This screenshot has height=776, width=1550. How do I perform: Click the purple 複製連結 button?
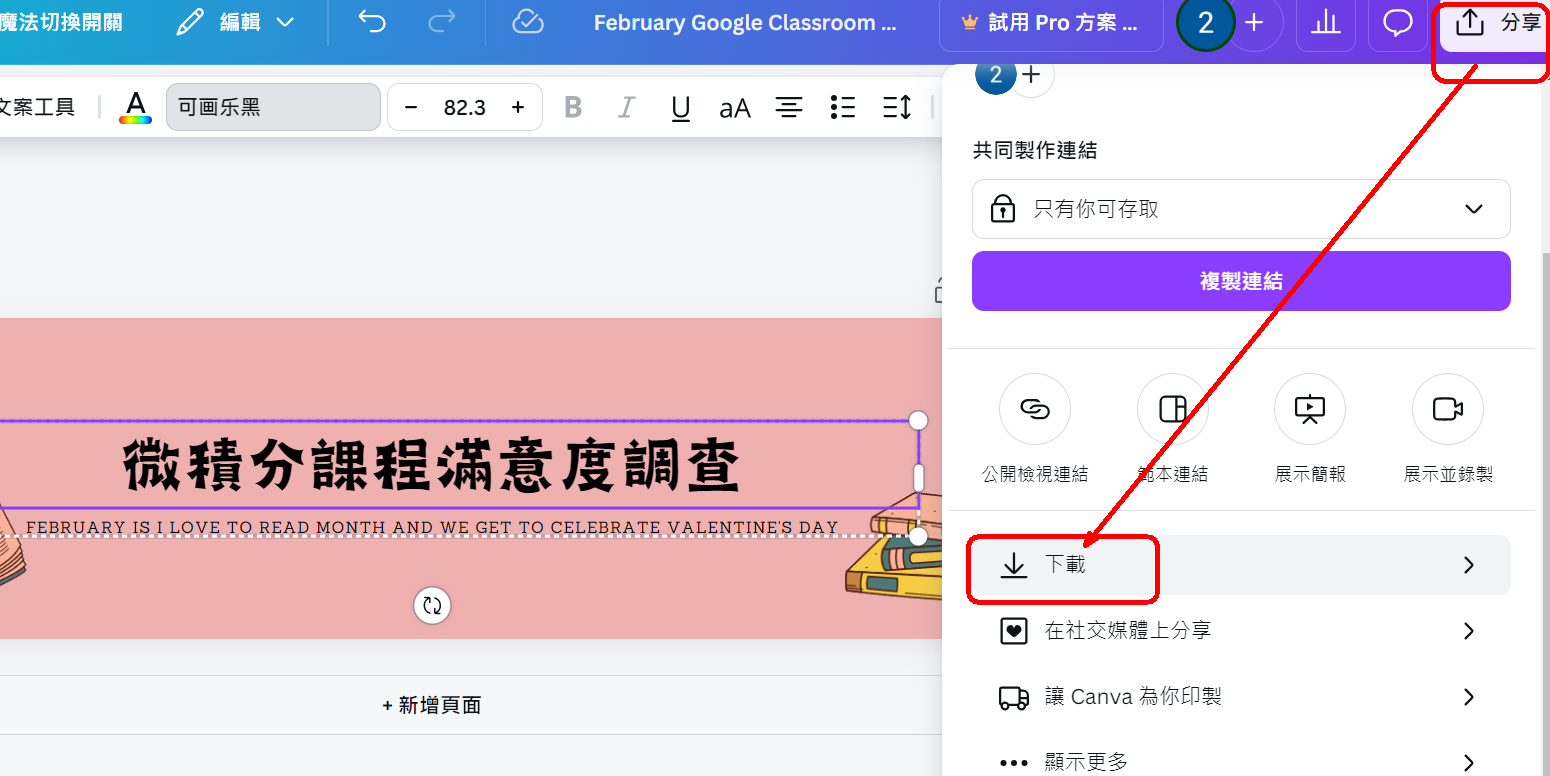click(1240, 281)
